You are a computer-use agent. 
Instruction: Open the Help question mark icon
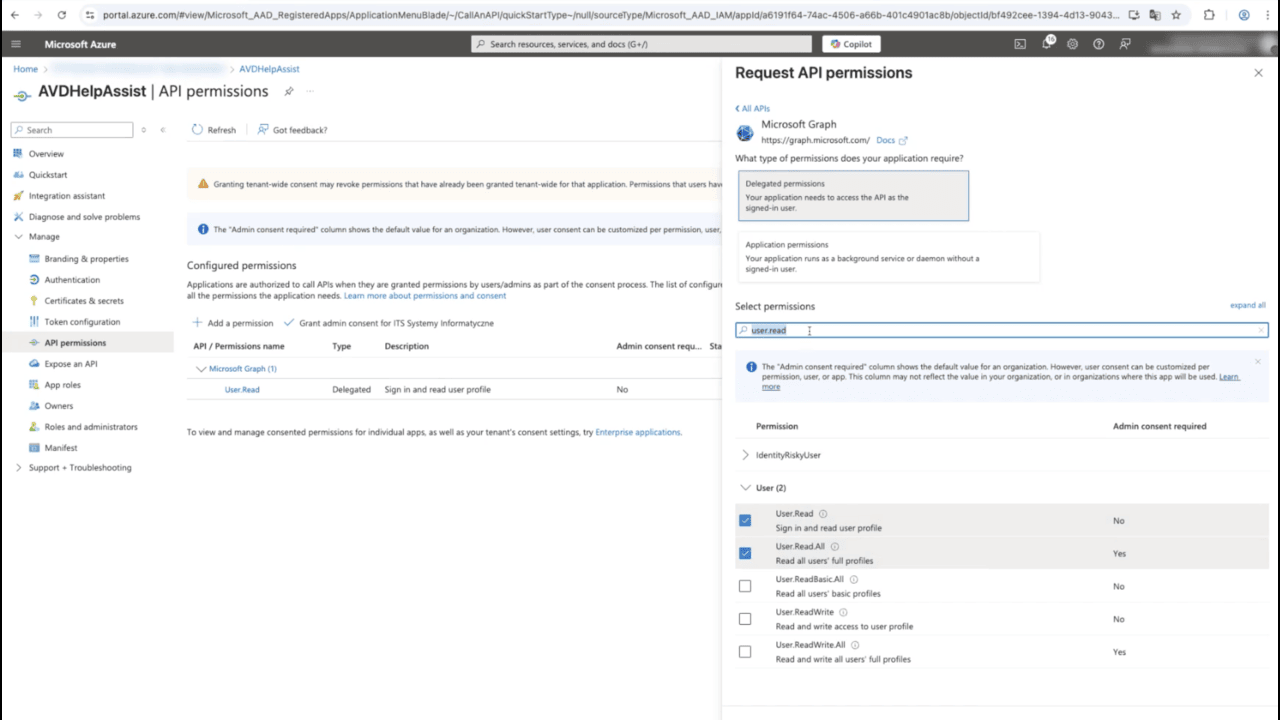point(1099,44)
